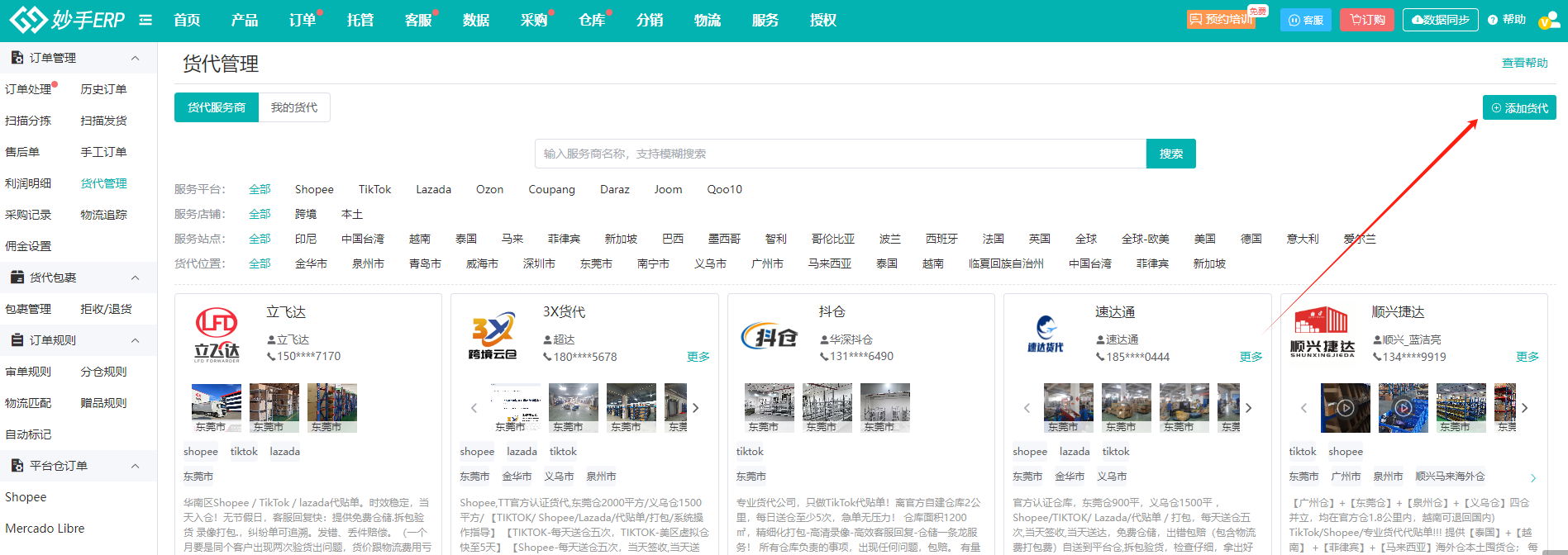This screenshot has width=1568, height=555.
Task: Open the 分销 navigation menu
Action: pos(650,20)
